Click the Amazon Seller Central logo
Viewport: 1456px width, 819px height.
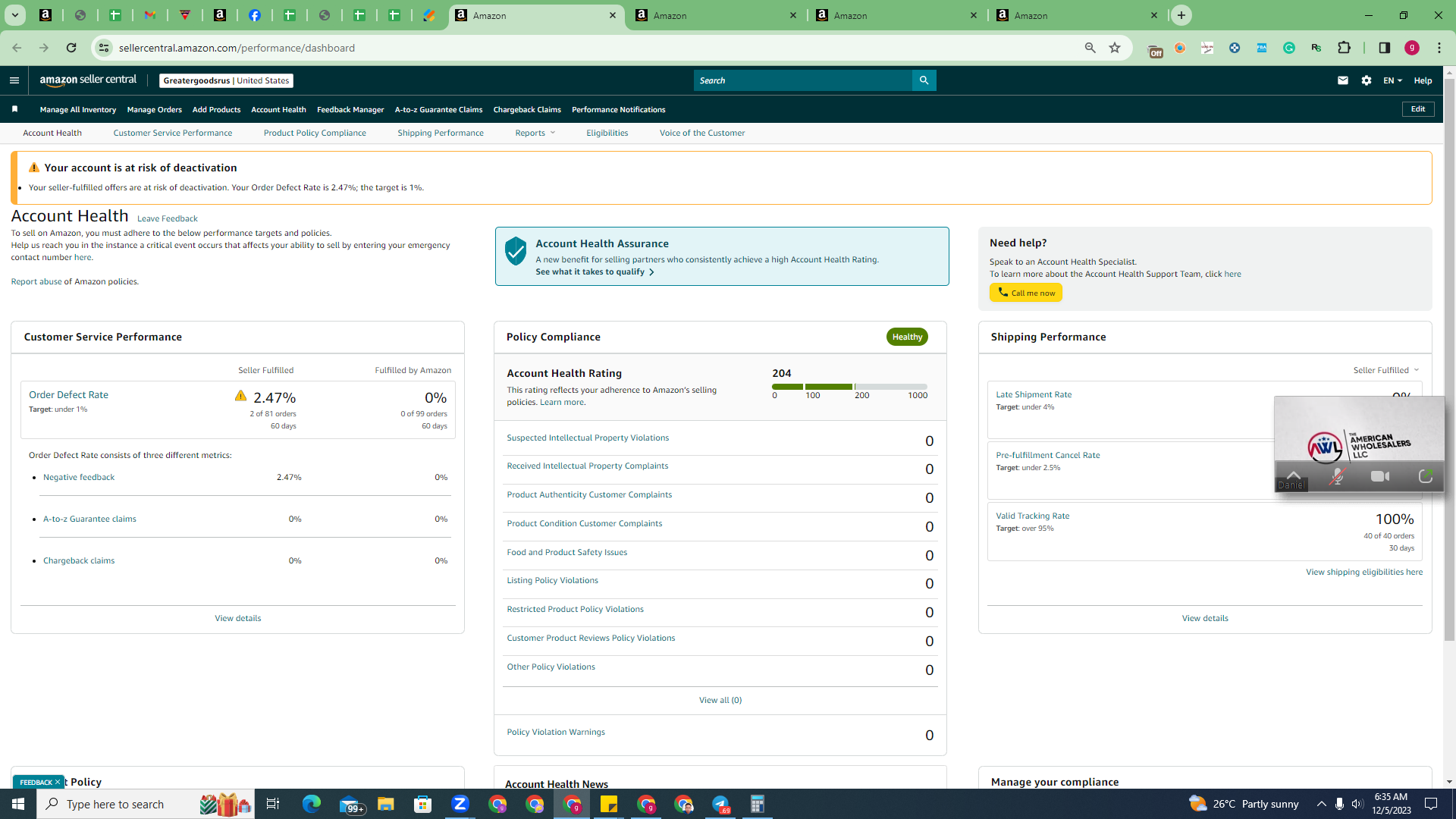88,80
